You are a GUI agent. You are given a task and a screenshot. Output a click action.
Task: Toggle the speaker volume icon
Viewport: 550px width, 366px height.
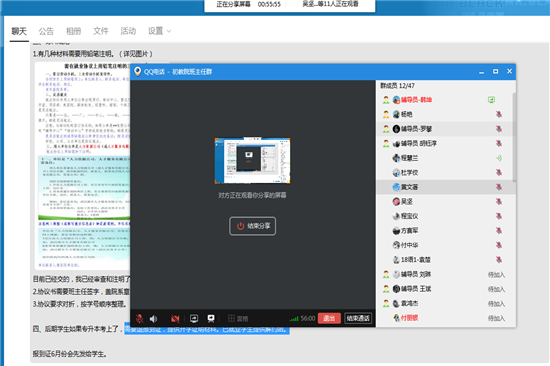coord(154,319)
